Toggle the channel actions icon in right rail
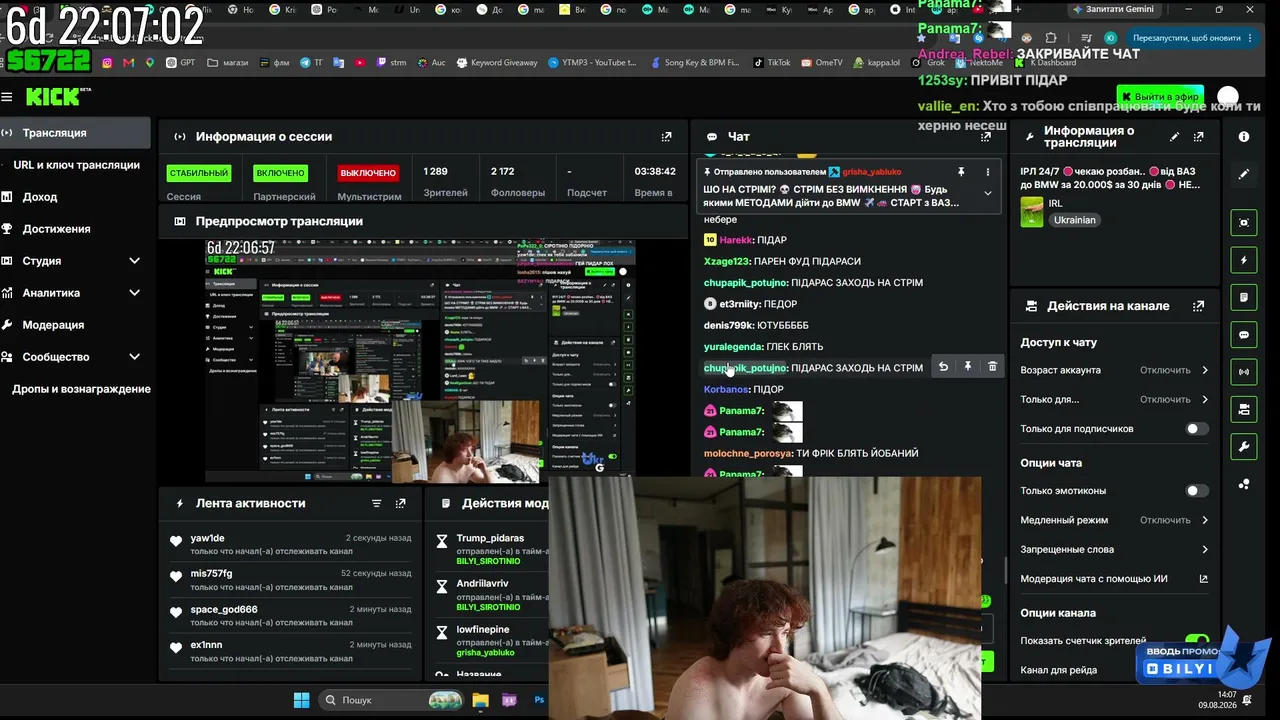The height and width of the screenshot is (720, 1280). click(1244, 409)
